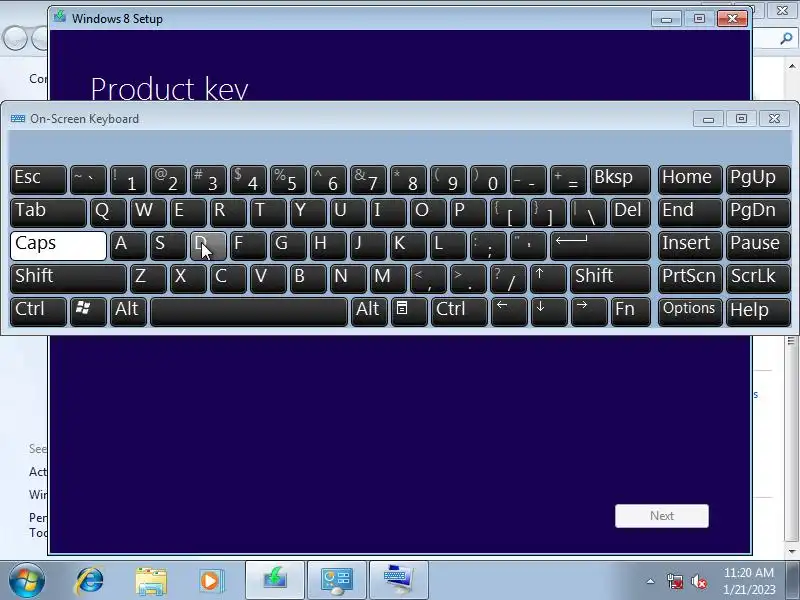This screenshot has height=600, width=800.
Task: Tap the End key
Action: (690, 213)
